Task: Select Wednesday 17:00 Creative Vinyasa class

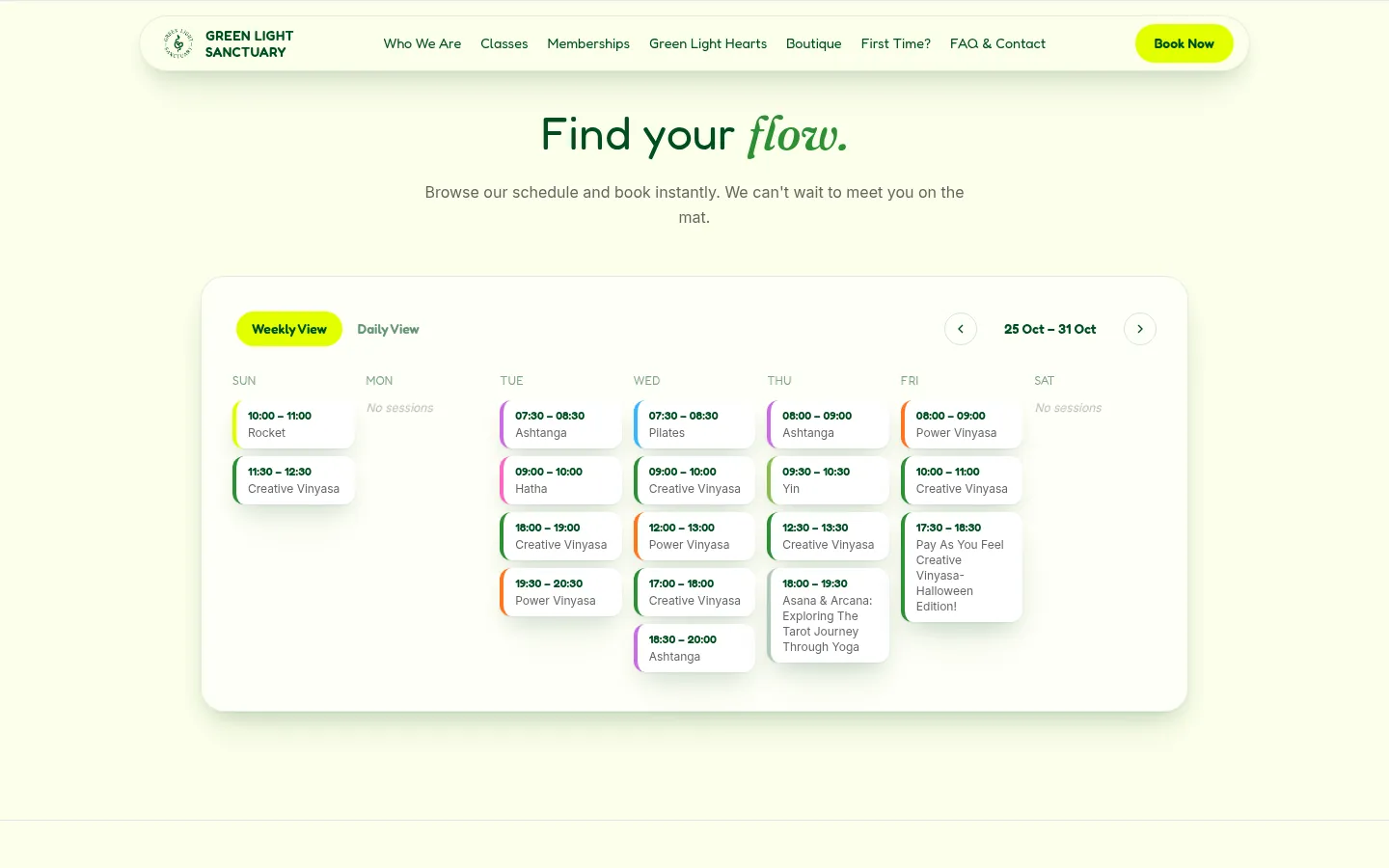Action: (x=694, y=592)
